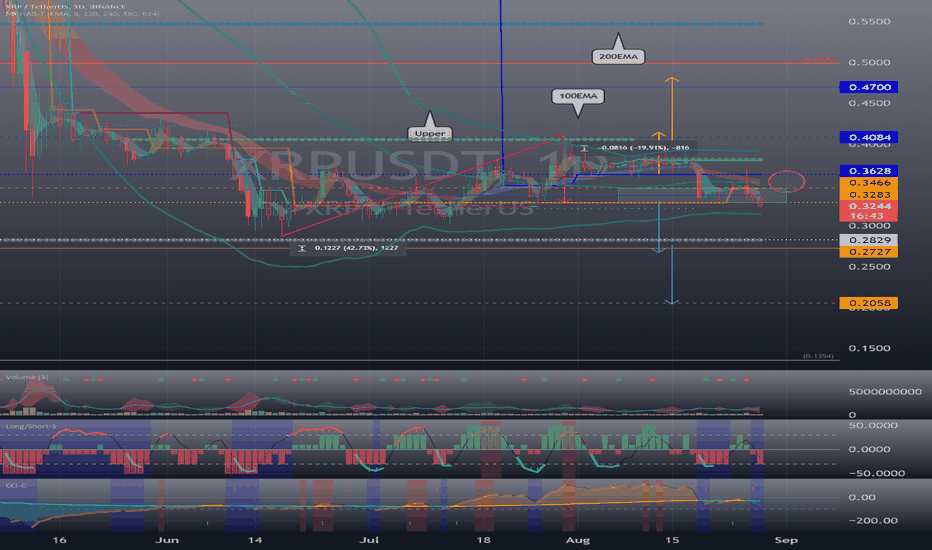Click the 0.2500 price axis value
The height and width of the screenshot is (550, 932).
[x=869, y=267]
